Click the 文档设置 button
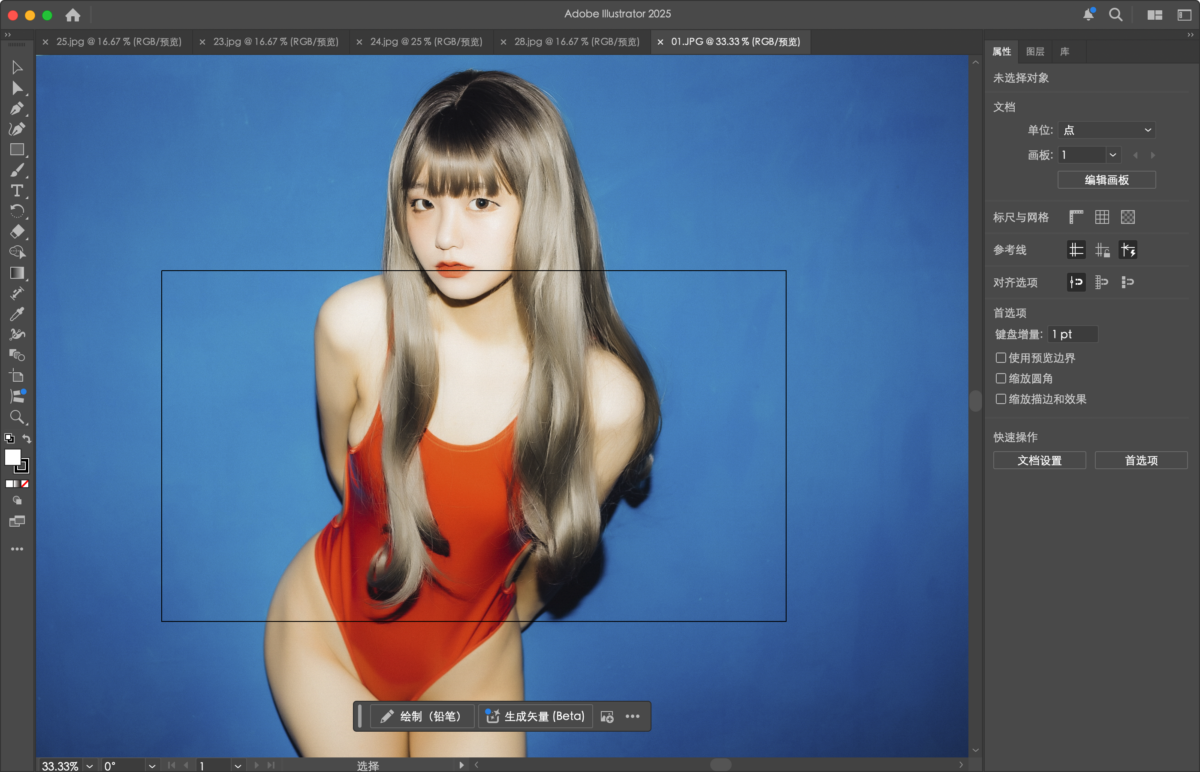1200x772 pixels. pyautogui.click(x=1039, y=460)
